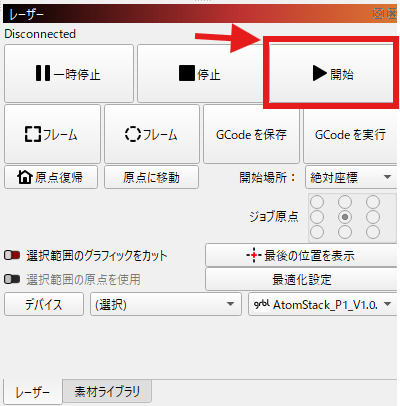Viewport: 400px width, 406px height.
Task: Open 最適化設定 optimization settings
Action: 301,279
